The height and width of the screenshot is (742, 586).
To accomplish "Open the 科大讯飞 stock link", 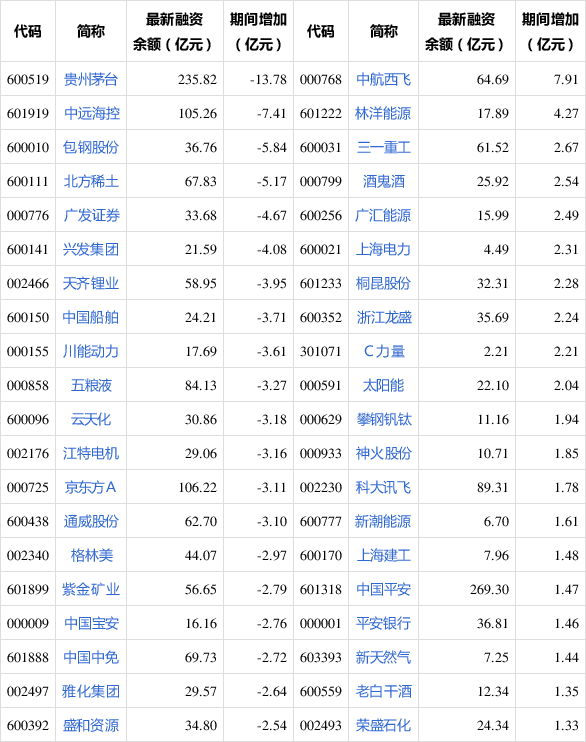I will (x=383, y=487).
